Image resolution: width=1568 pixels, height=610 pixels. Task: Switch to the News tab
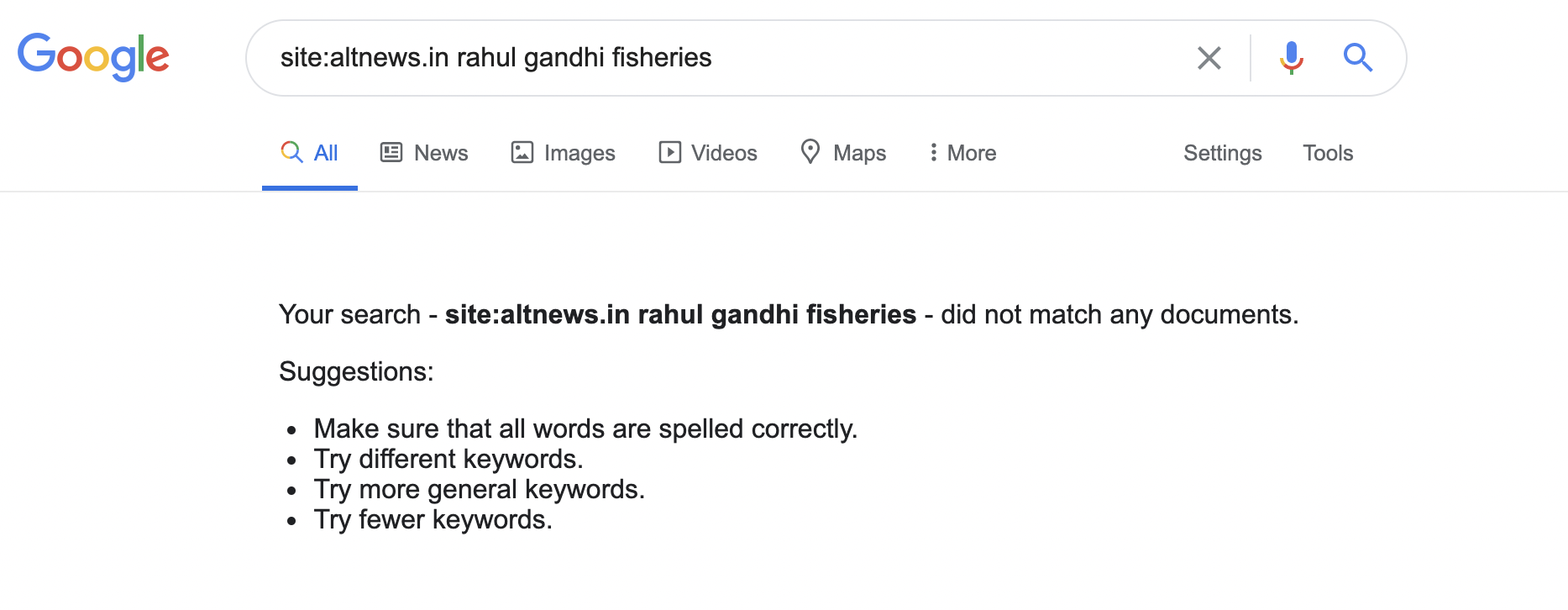click(x=441, y=153)
